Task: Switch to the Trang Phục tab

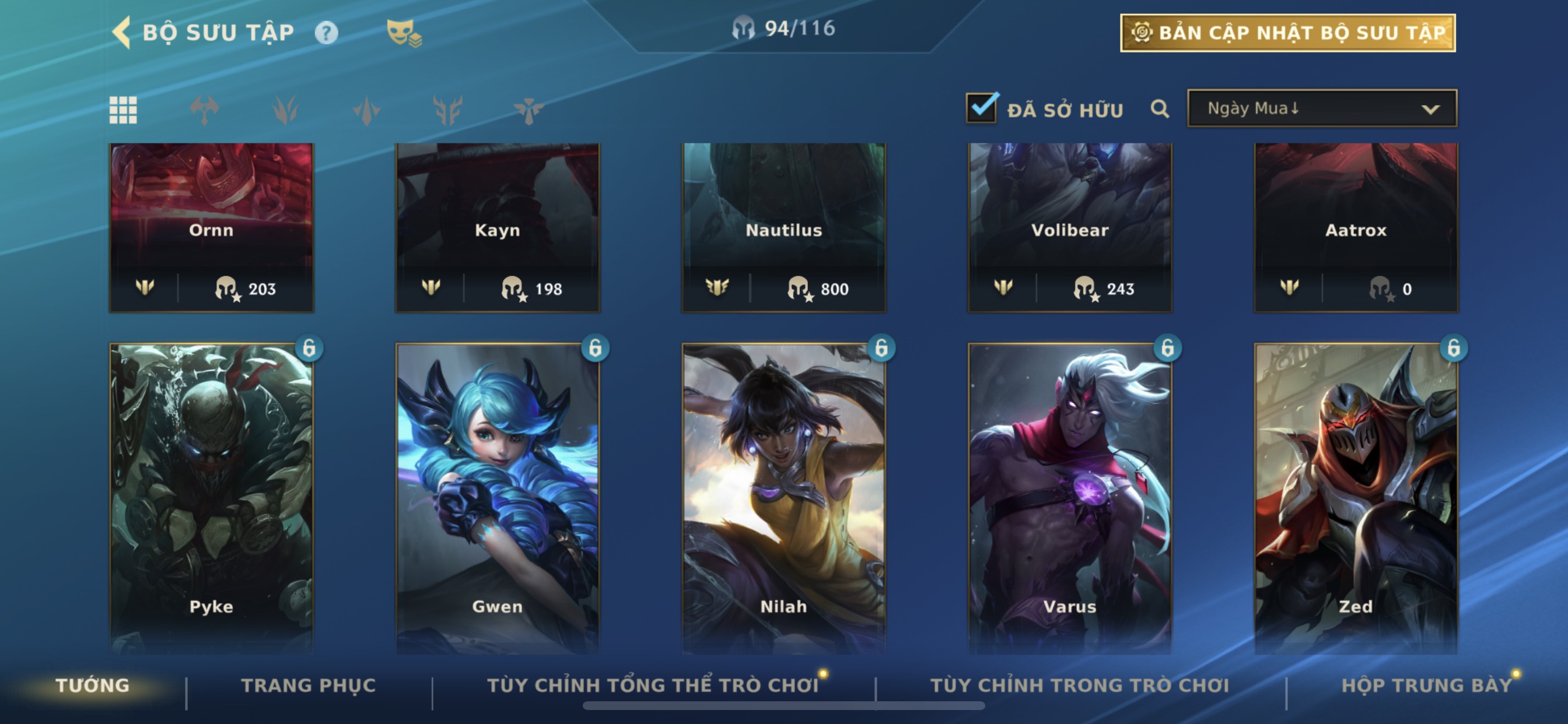Action: click(309, 685)
